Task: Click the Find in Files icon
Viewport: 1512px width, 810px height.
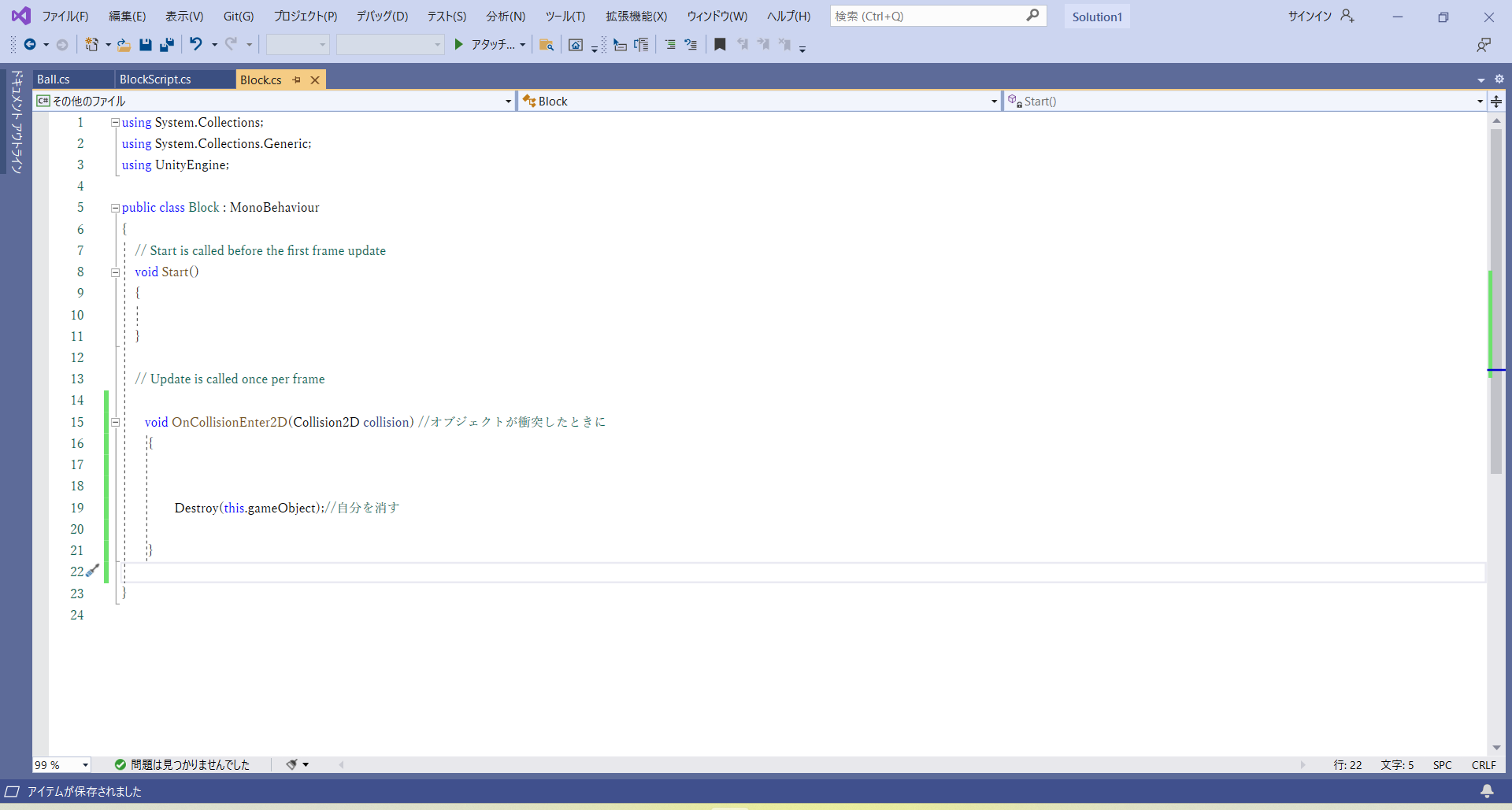Action: (x=546, y=45)
